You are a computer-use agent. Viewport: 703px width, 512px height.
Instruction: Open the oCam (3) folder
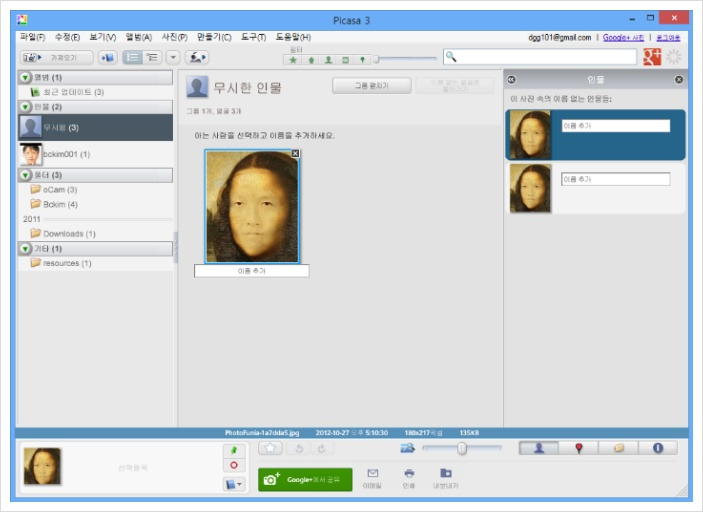tap(95, 190)
